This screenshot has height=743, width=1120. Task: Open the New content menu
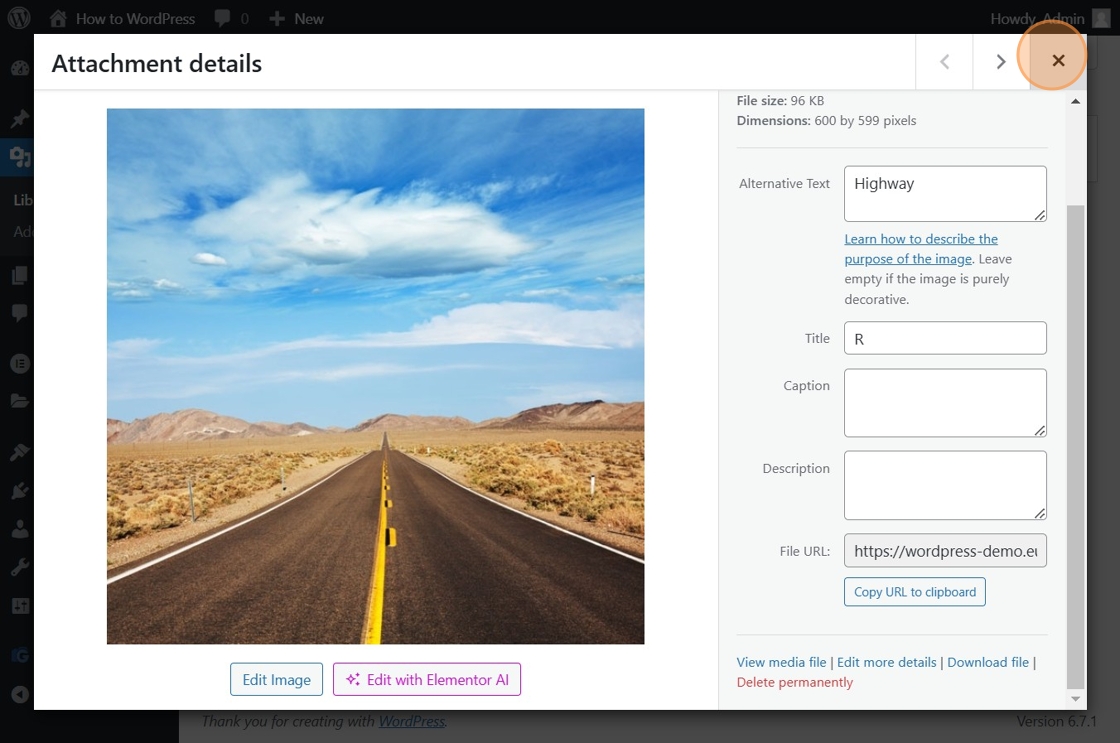pyautogui.click(x=296, y=19)
